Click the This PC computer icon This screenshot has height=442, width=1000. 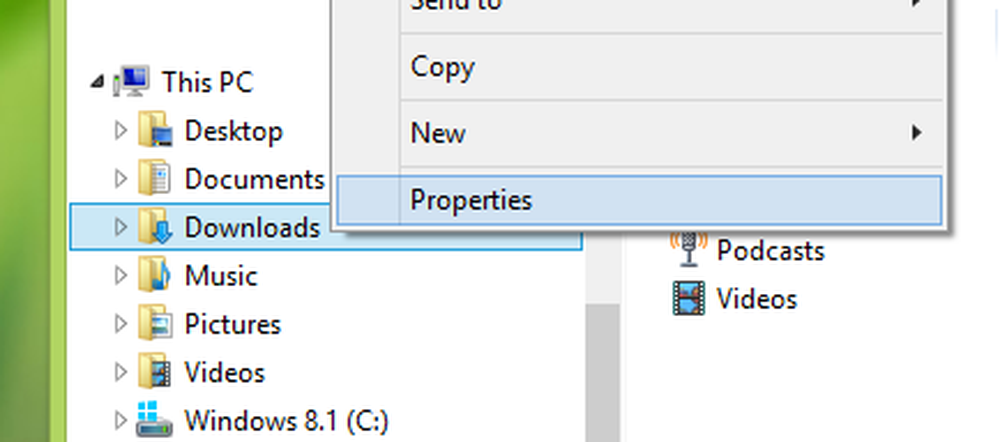[132, 81]
